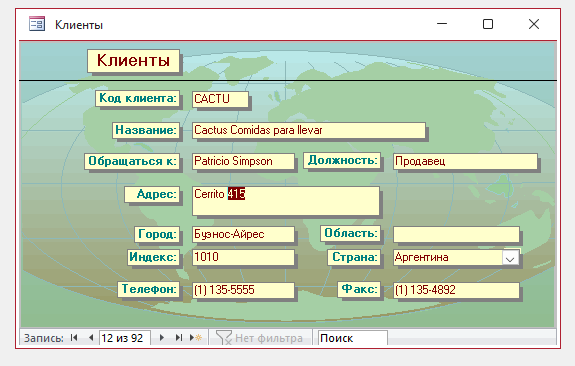Jump to the last record
The width and height of the screenshot is (575, 366).
(179, 338)
